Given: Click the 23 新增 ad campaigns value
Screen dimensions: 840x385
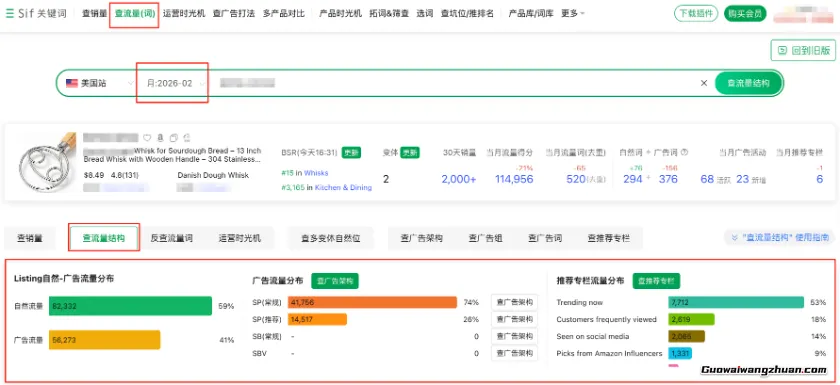Looking at the screenshot, I should 742,179.
